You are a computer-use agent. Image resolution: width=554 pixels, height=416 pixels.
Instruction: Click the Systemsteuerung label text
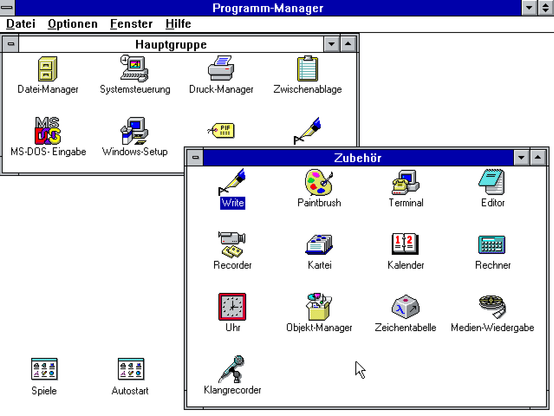point(135,89)
